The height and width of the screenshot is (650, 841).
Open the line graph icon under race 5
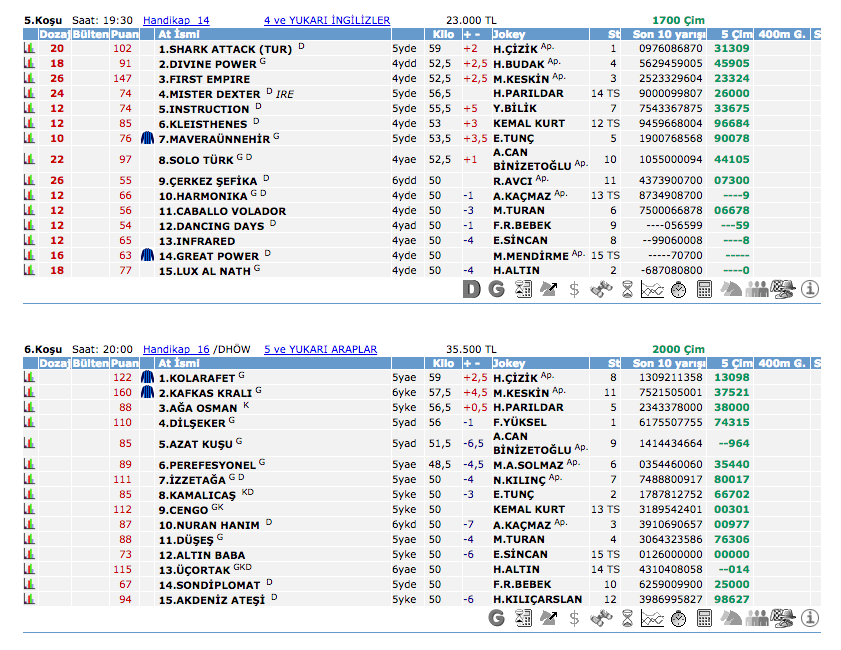coord(652,290)
